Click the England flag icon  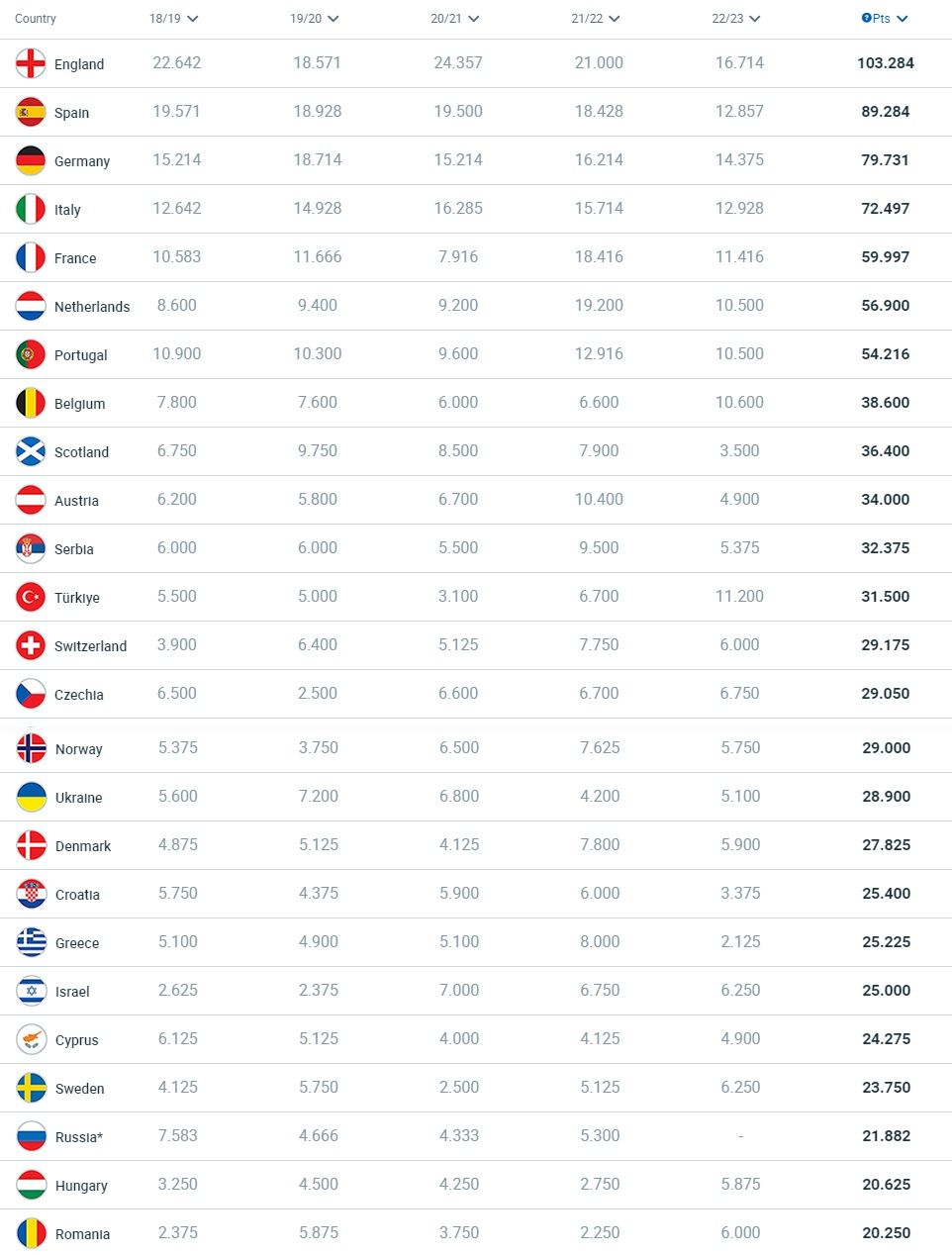(31, 63)
